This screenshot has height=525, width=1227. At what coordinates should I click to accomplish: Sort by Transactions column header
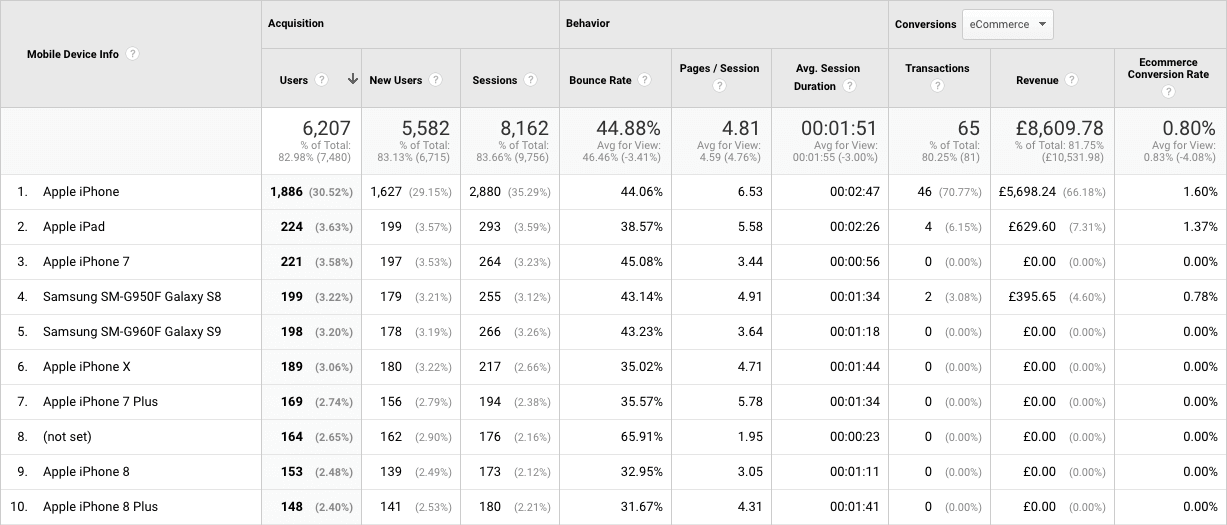(937, 68)
